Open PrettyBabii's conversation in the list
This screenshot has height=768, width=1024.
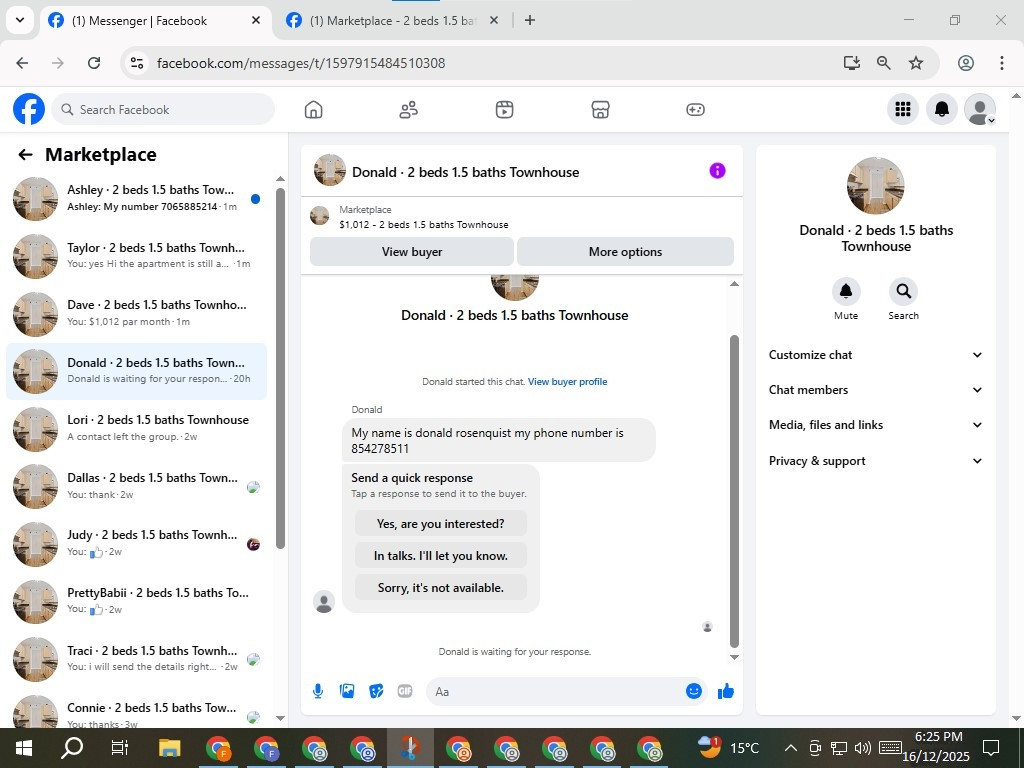[x=136, y=601]
